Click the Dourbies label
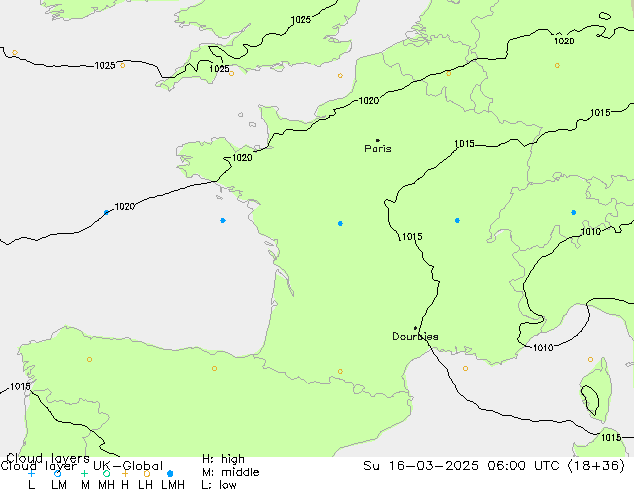634x490 pixels. (415, 336)
